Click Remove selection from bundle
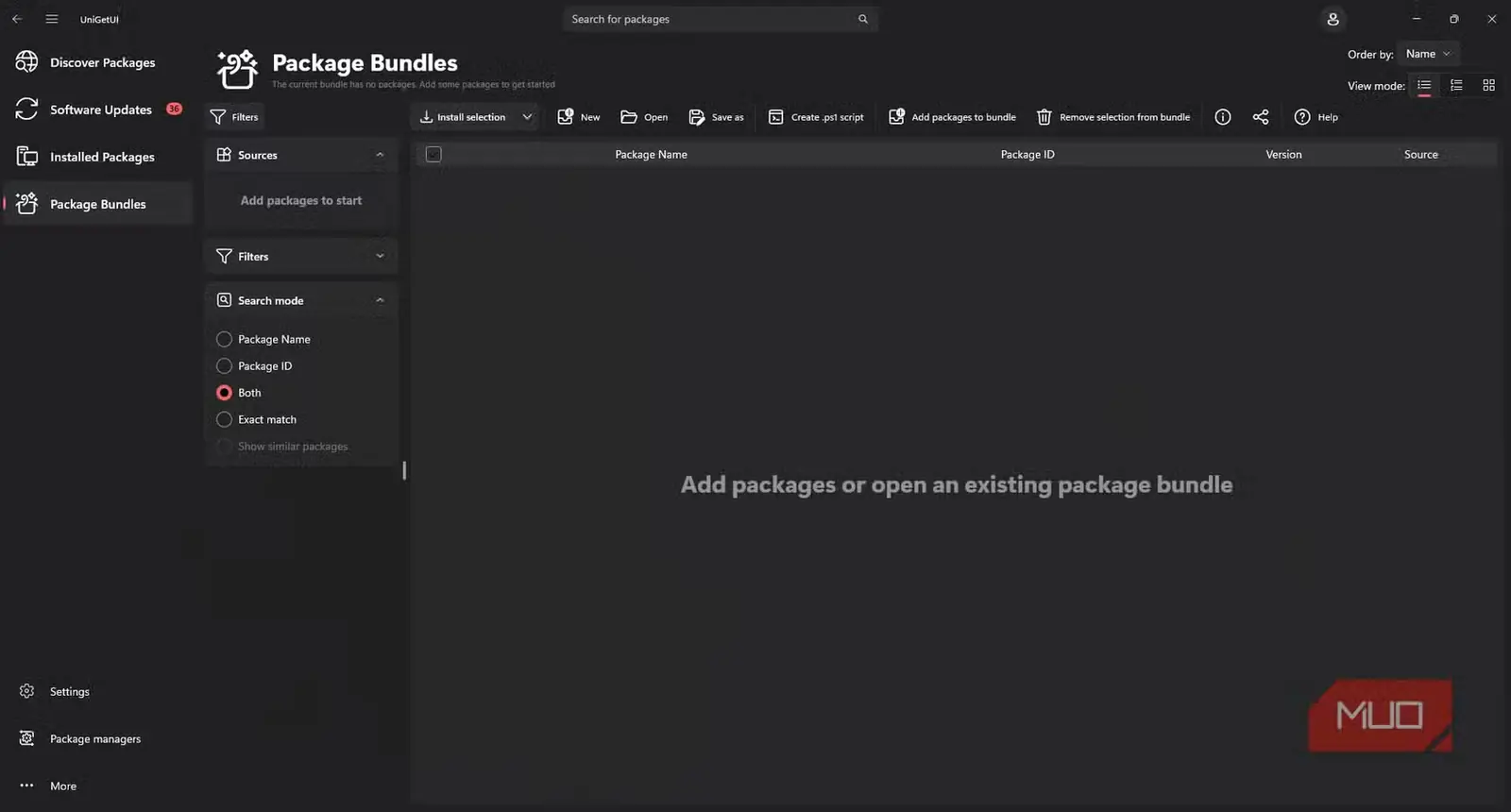This screenshot has height=812, width=1511. pos(1113,117)
